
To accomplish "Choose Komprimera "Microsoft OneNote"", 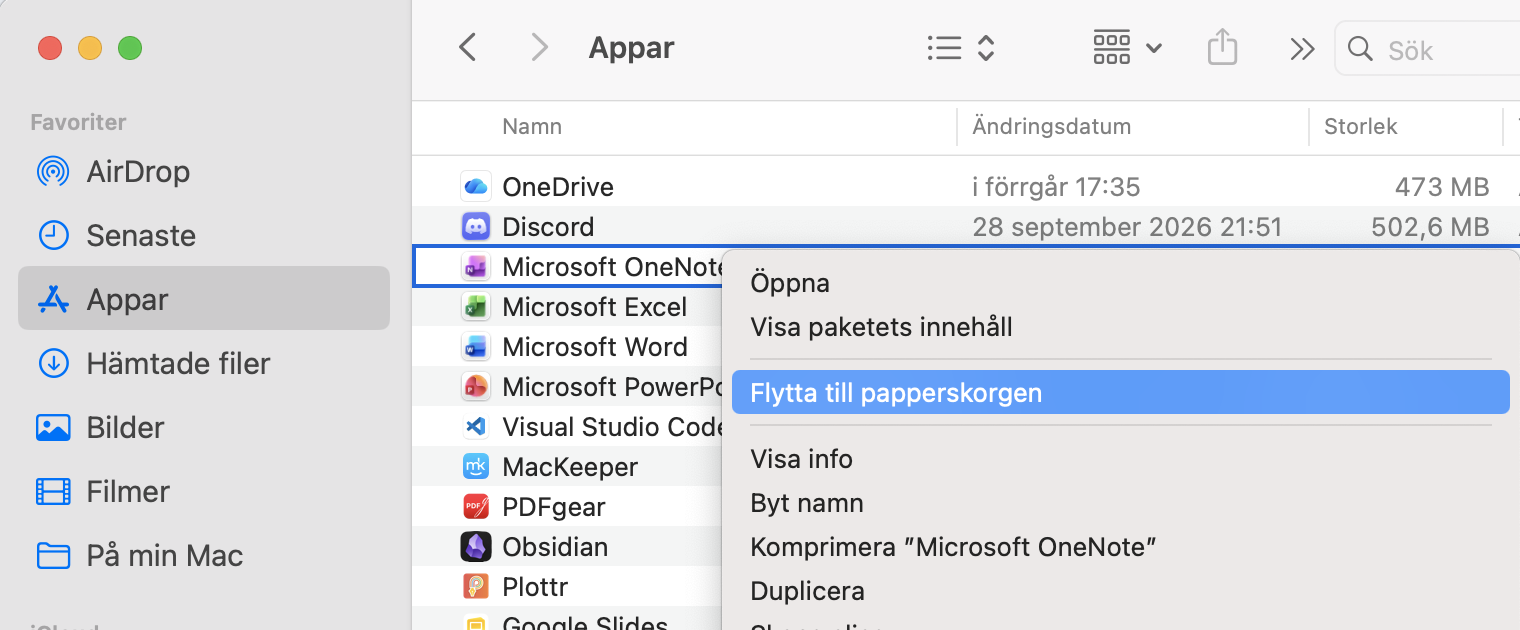I will pyautogui.click(x=953, y=548).
